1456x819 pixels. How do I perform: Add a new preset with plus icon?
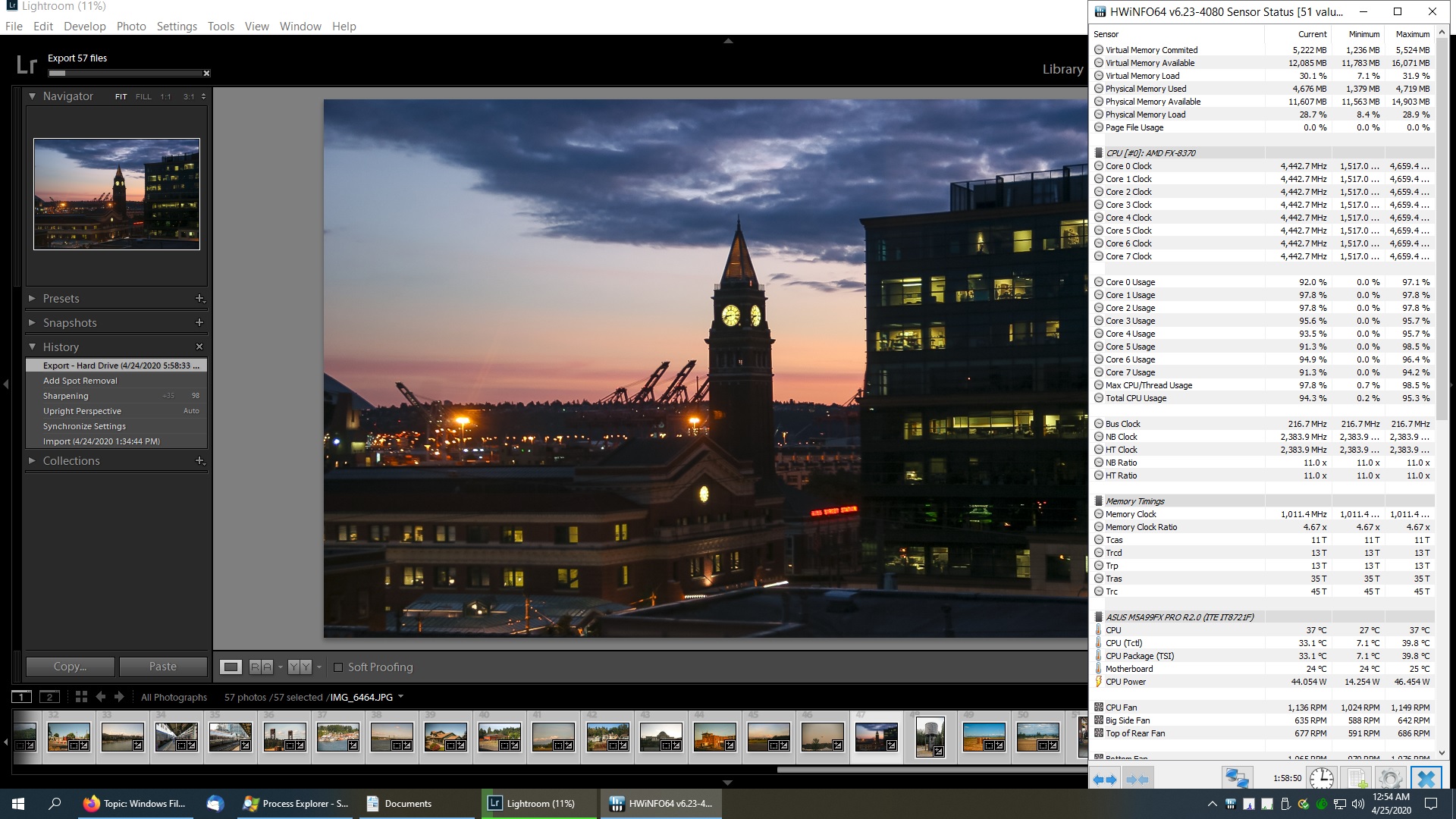tap(199, 299)
